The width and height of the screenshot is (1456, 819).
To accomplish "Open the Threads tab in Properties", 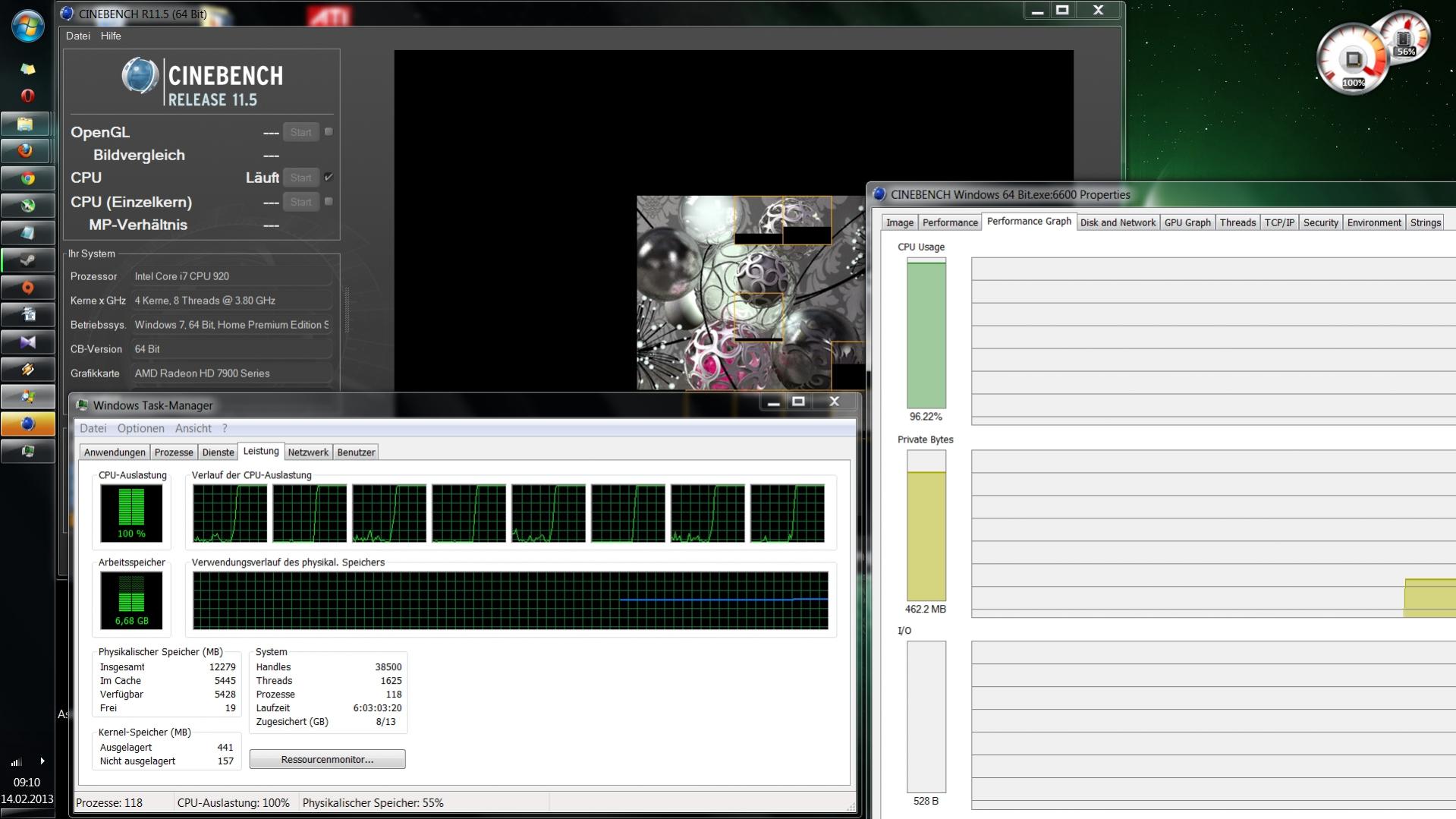I will click(x=1237, y=222).
